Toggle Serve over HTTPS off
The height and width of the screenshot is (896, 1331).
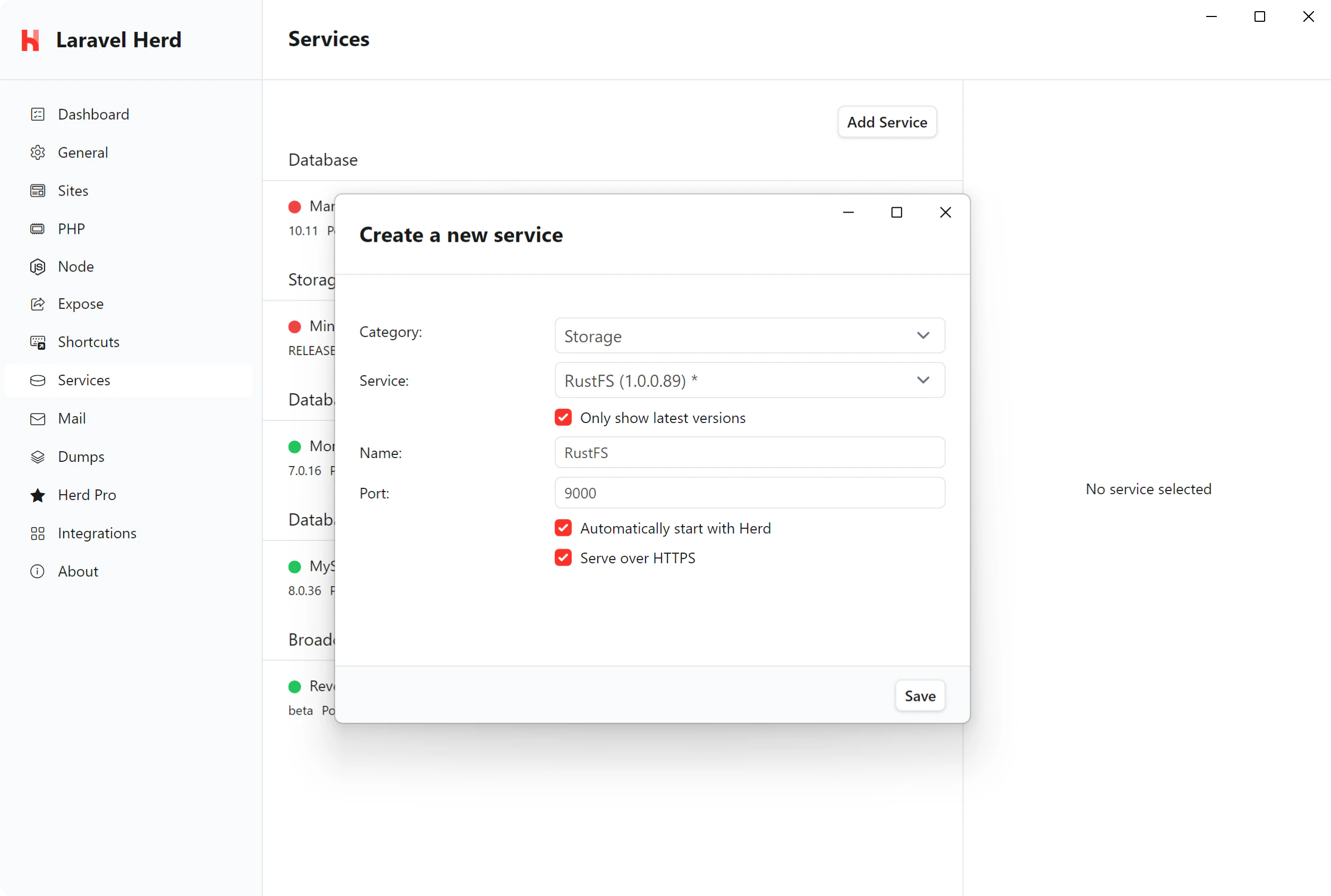[x=563, y=557]
